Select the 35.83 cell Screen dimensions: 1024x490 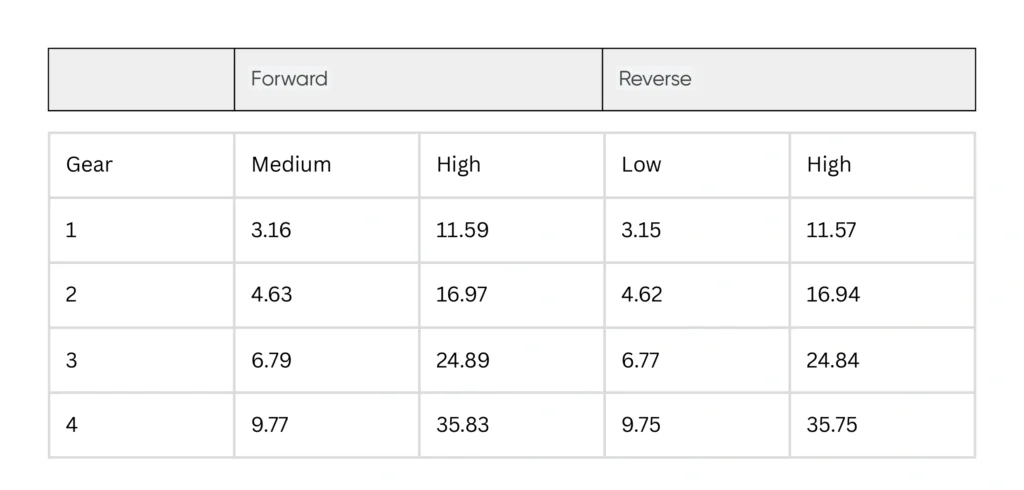(x=463, y=425)
